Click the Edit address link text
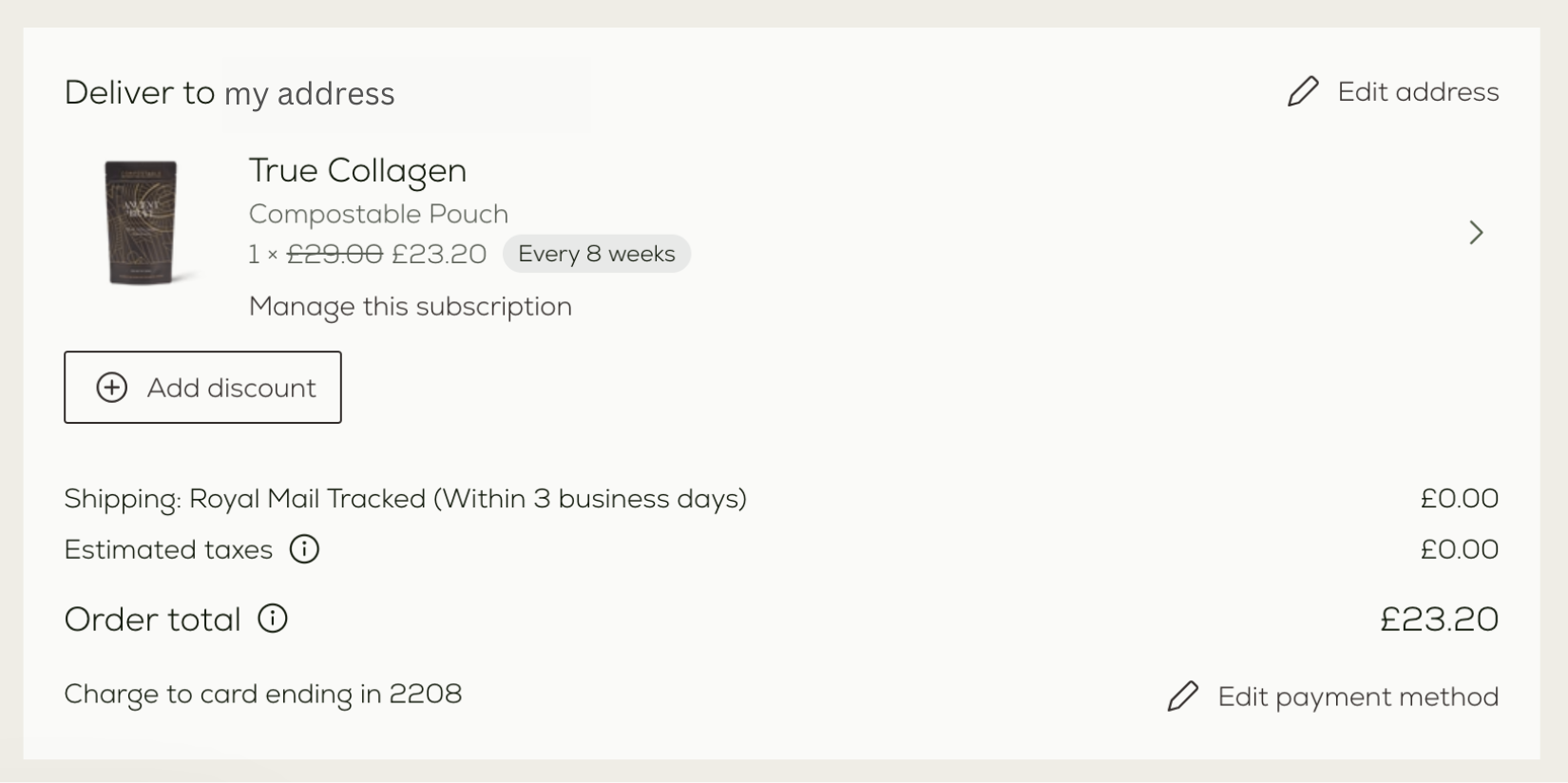 tap(1418, 92)
